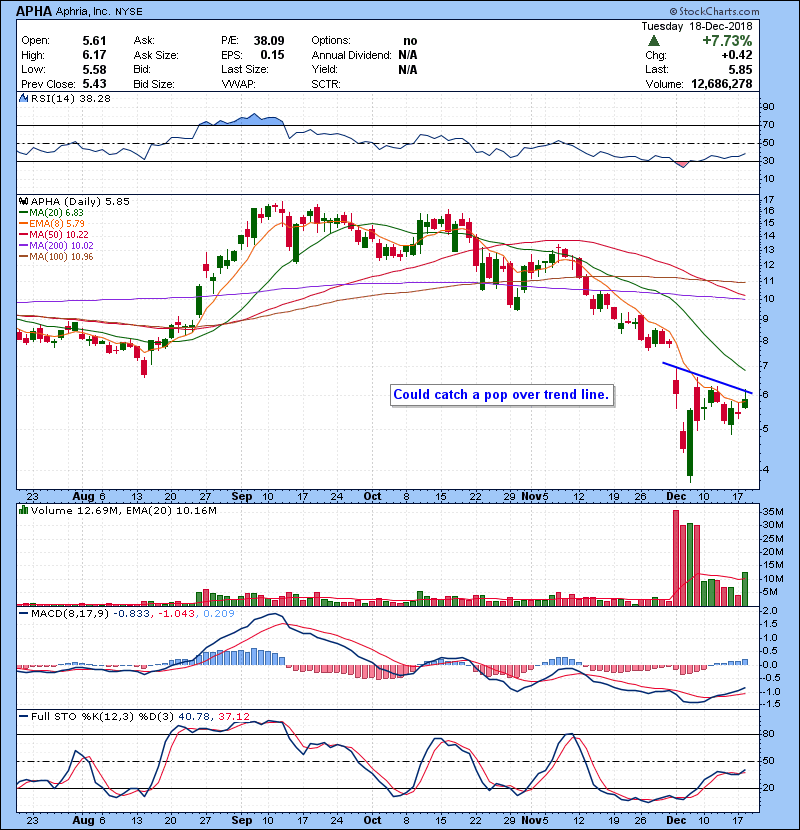This screenshot has width=800, height=830.
Task: Click the candlestick icon beside APHA (Daily)
Action: 23,202
